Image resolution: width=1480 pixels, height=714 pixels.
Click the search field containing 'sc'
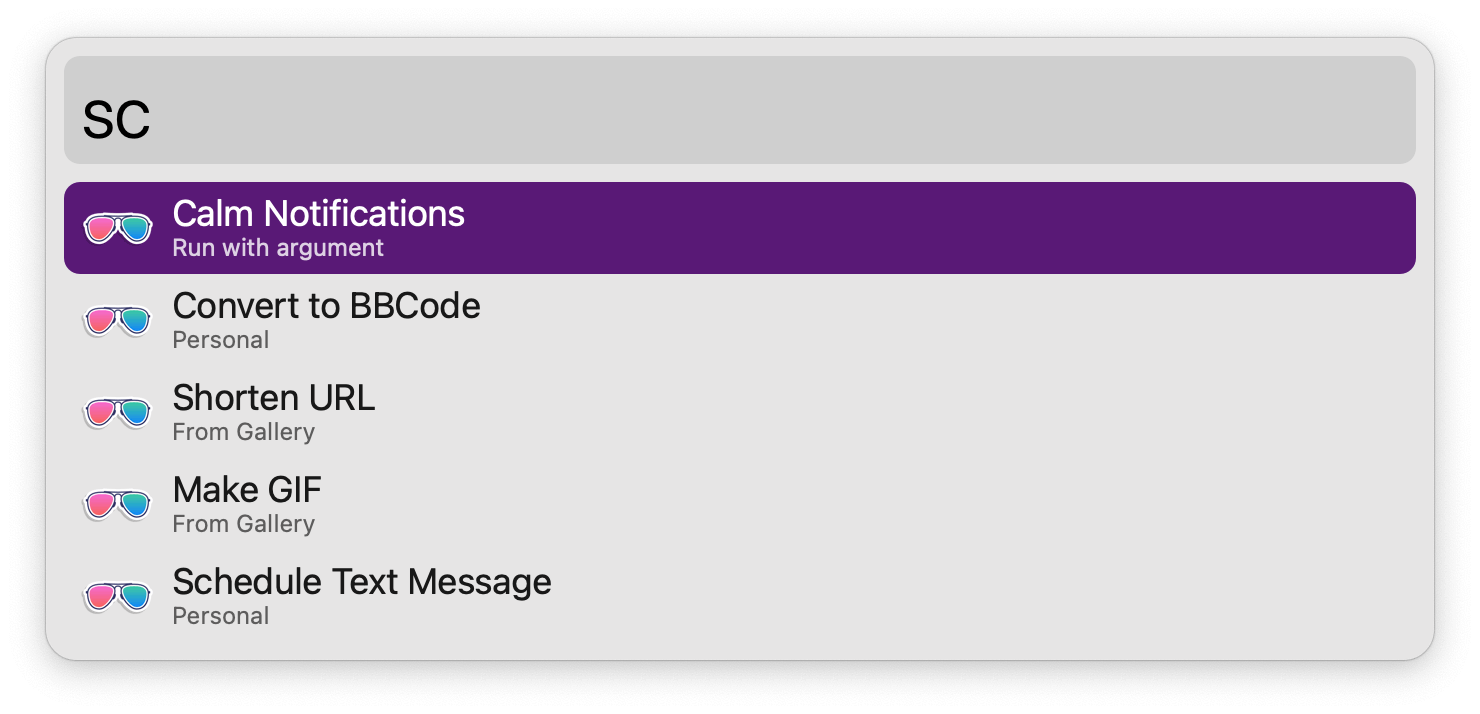tap(740, 110)
